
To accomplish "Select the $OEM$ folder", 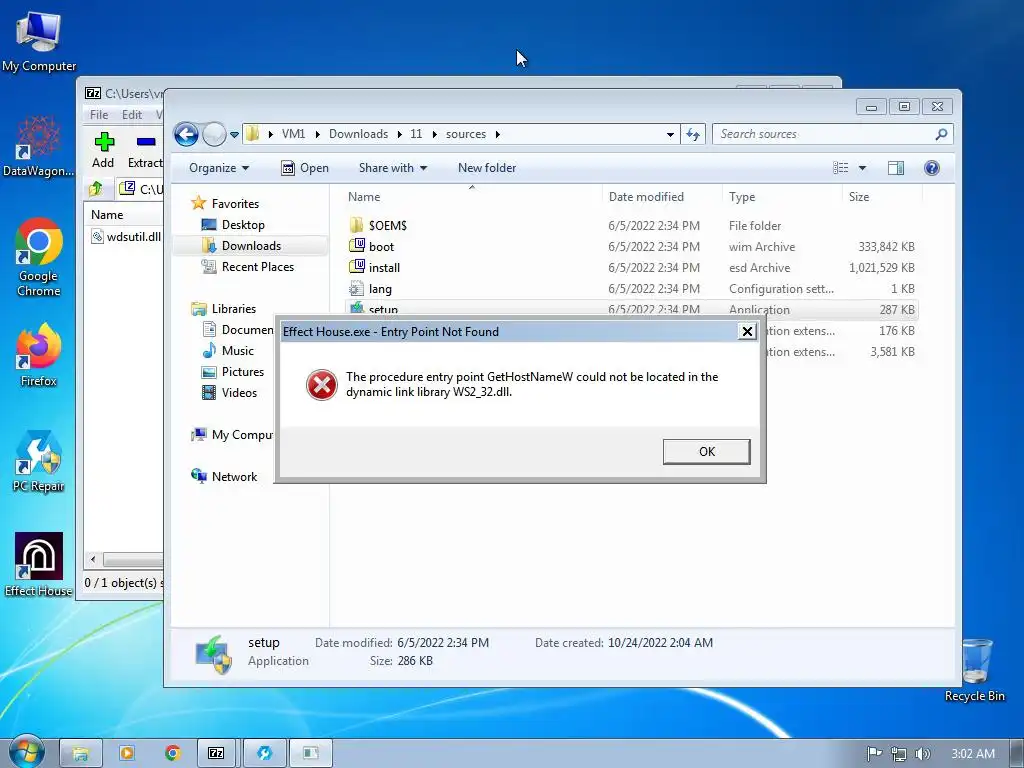I will (387, 225).
